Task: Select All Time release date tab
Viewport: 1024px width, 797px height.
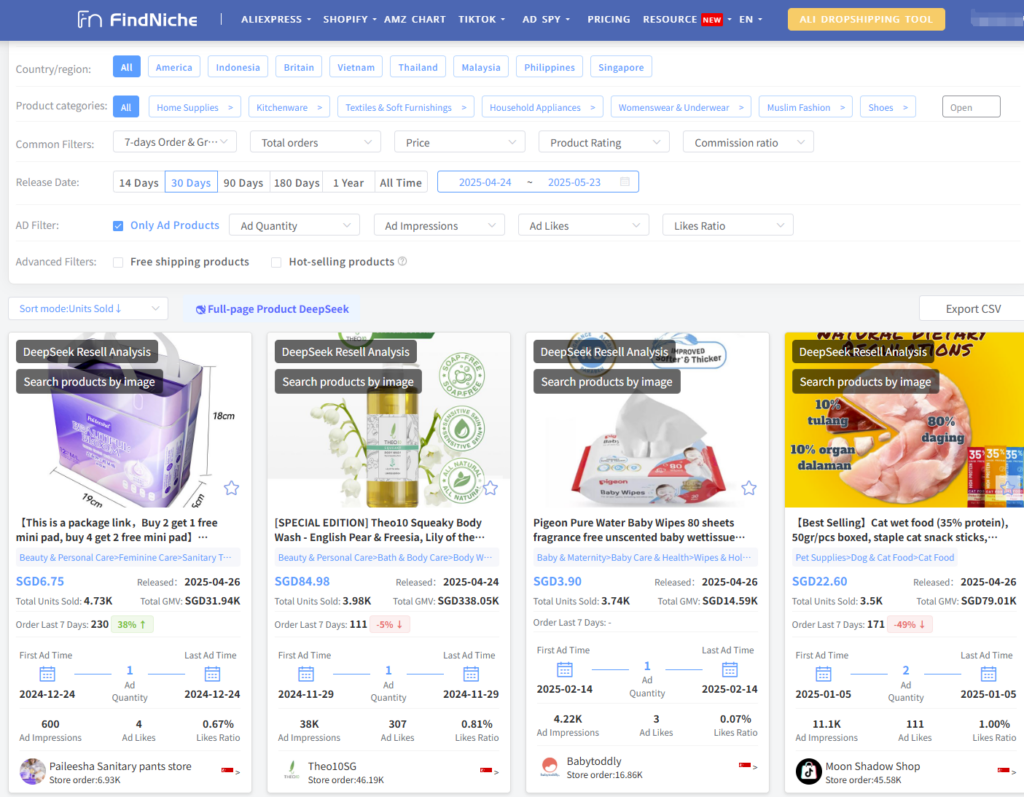Action: point(401,182)
